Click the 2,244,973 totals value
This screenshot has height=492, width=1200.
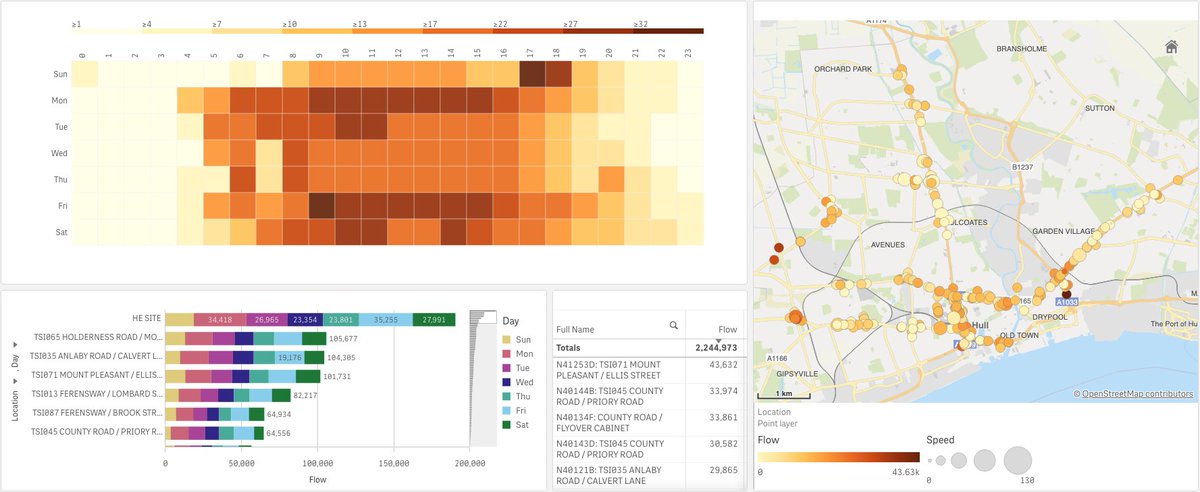714,347
